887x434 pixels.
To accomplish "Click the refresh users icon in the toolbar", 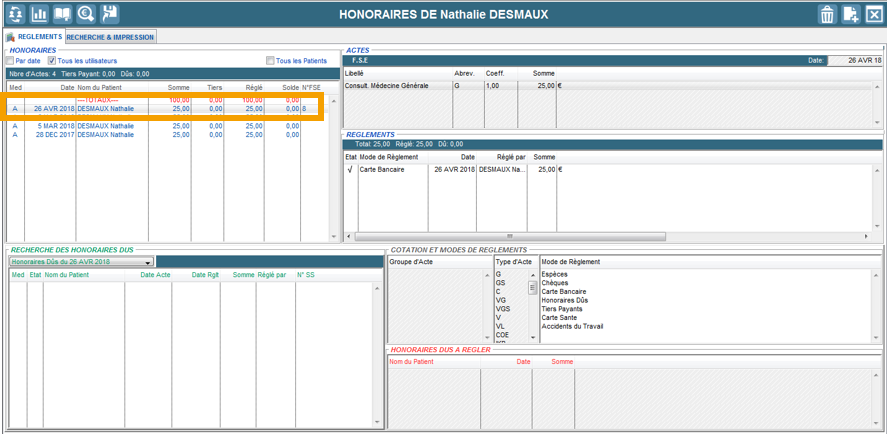I will 15,14.
